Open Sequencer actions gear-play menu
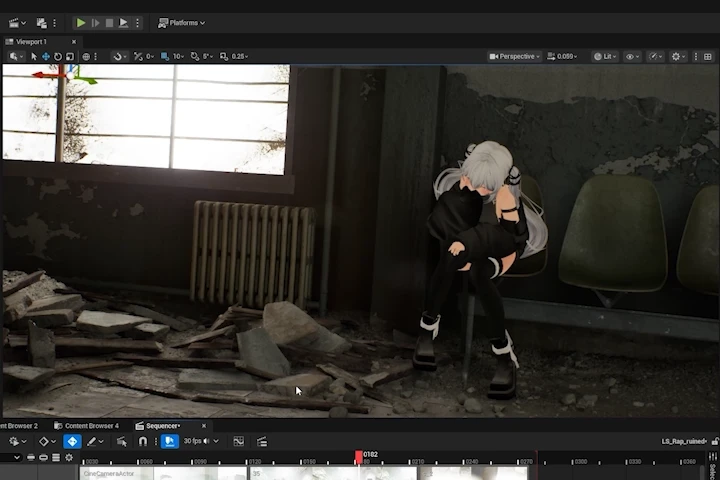The height and width of the screenshot is (480, 720). [x=17, y=441]
